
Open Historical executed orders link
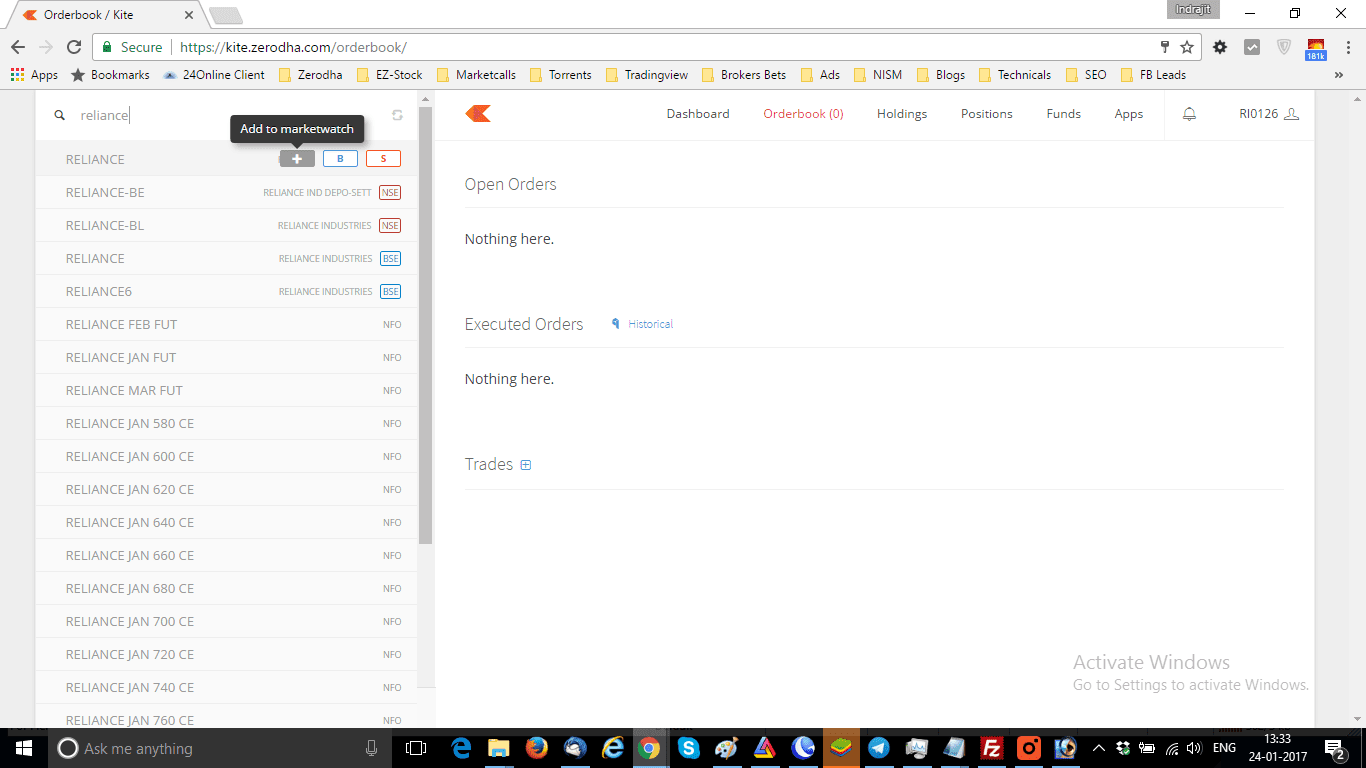click(x=642, y=324)
